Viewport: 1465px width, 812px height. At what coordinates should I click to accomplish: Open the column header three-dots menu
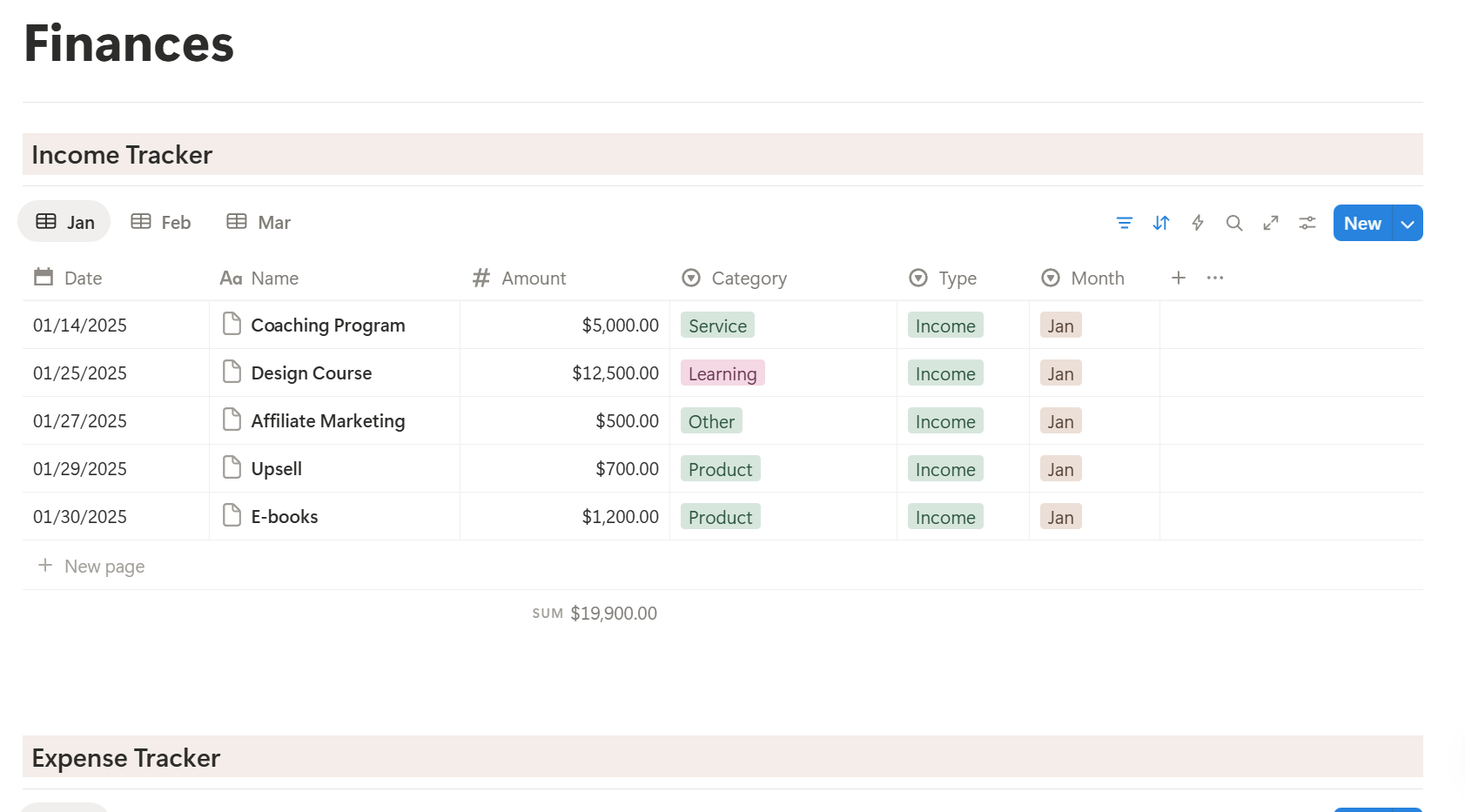pos(1214,278)
